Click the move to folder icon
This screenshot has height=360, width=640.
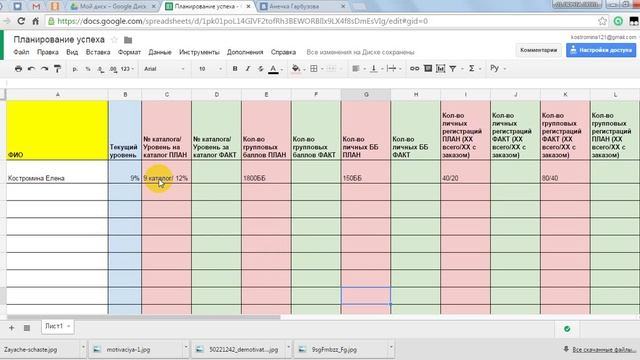128,40
